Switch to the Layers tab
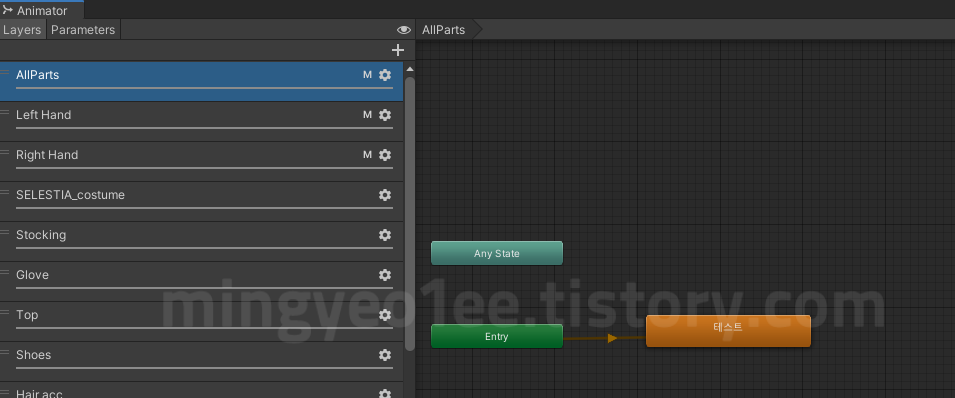The width and height of the screenshot is (955, 398). pos(23,30)
